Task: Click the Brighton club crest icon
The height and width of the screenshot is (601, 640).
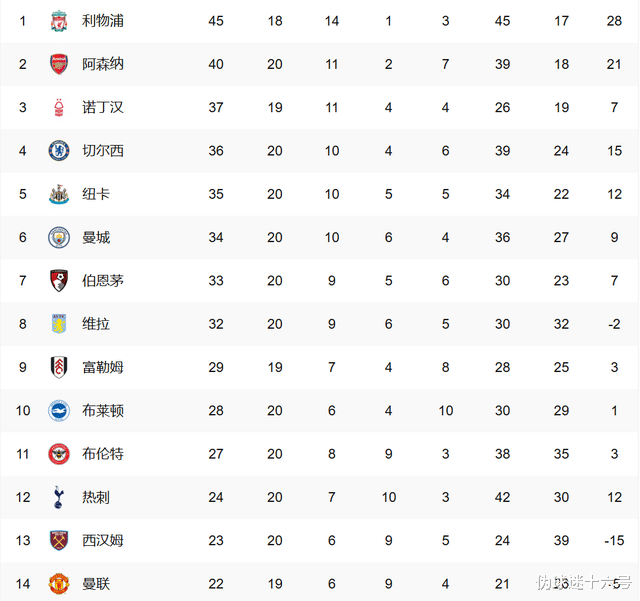Action: (x=59, y=411)
